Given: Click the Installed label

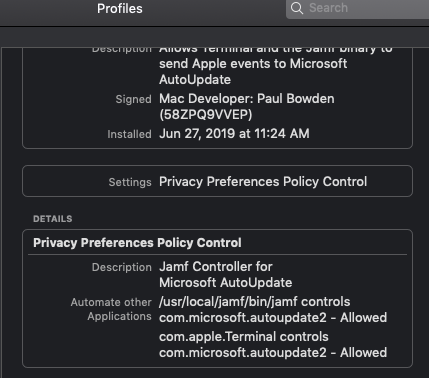Looking at the screenshot, I should pyautogui.click(x=129, y=134).
